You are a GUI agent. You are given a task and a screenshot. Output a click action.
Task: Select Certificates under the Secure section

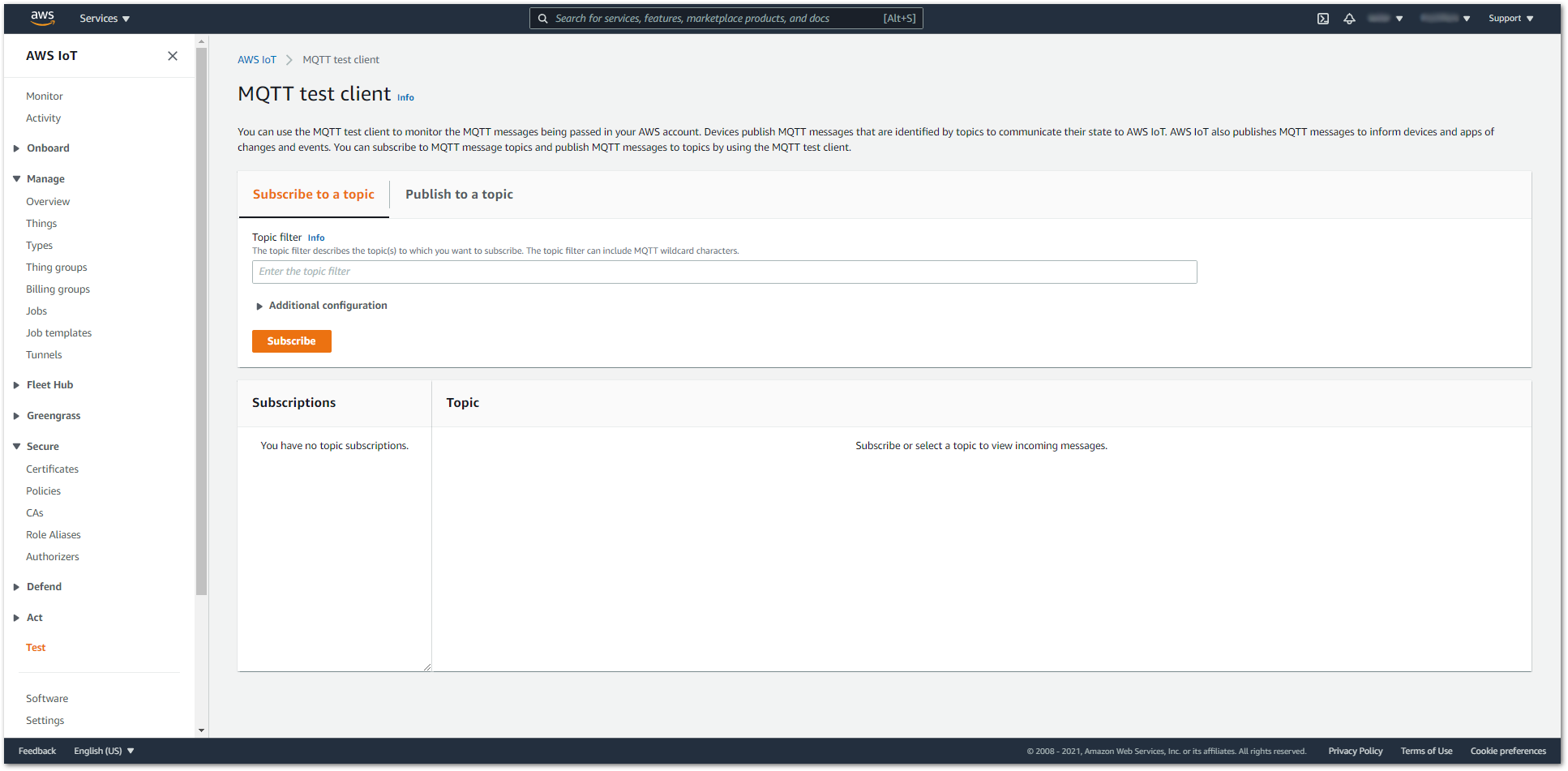[52, 469]
